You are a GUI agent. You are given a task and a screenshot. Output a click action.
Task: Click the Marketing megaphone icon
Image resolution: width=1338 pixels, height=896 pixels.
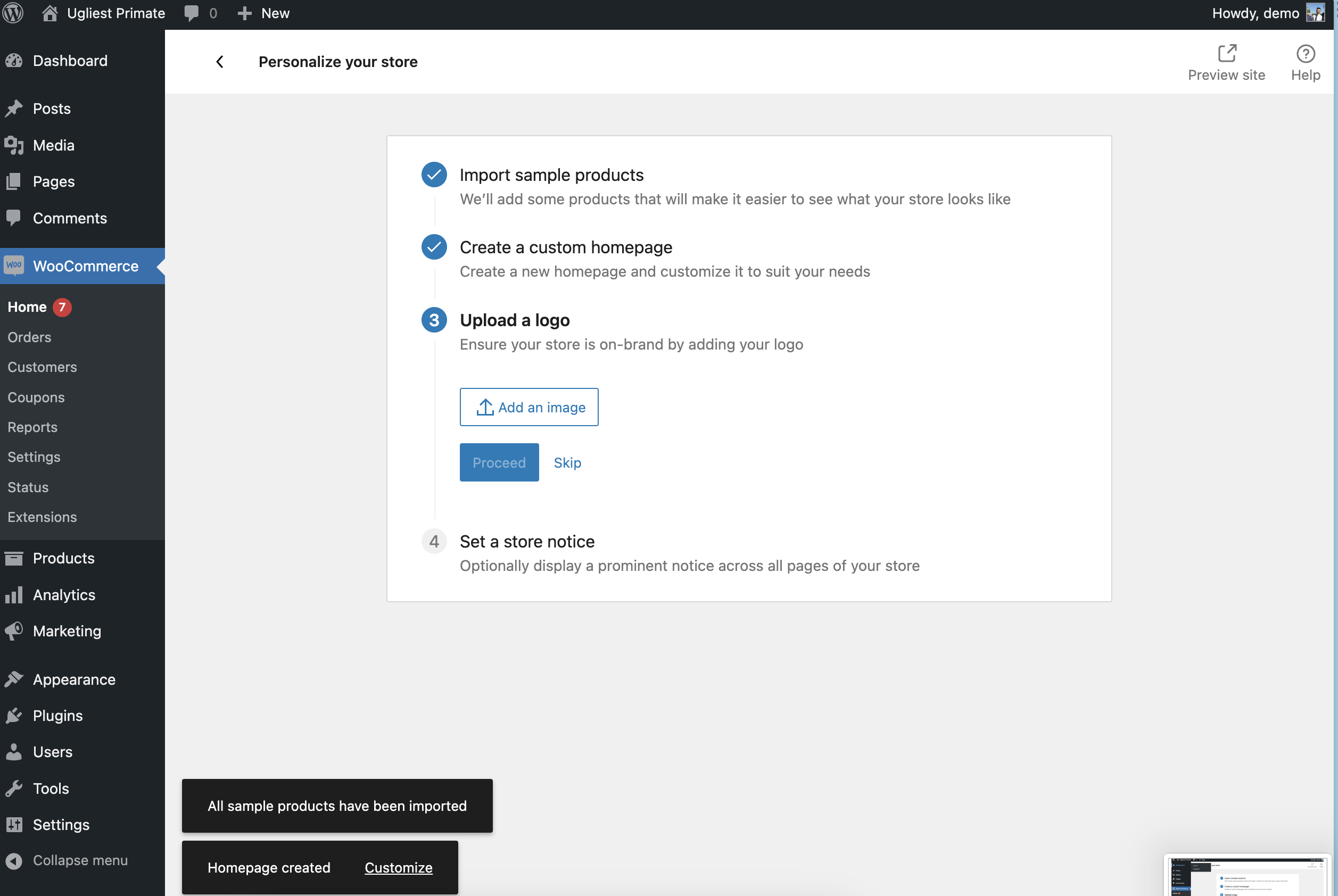tap(14, 631)
